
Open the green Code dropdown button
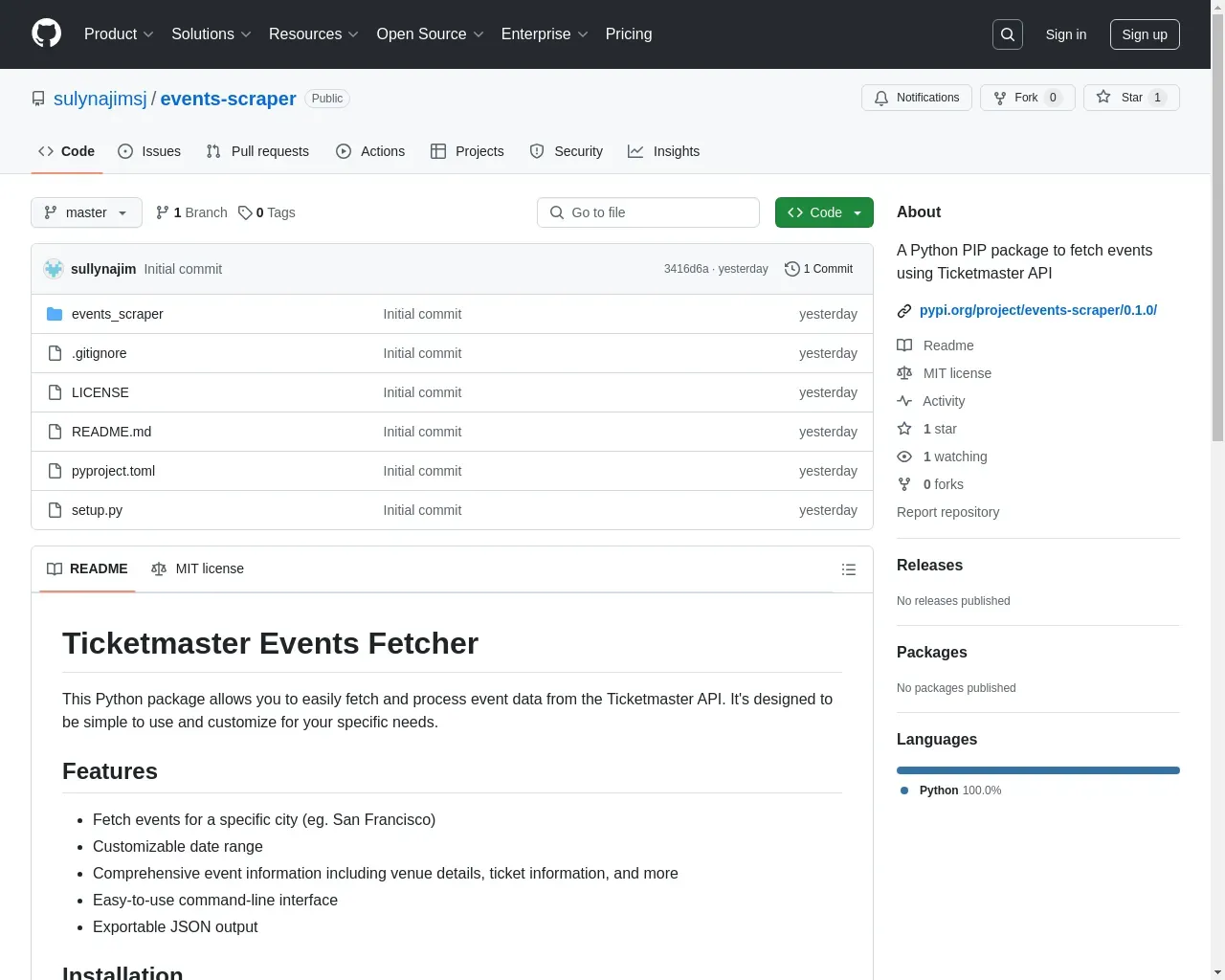point(824,212)
